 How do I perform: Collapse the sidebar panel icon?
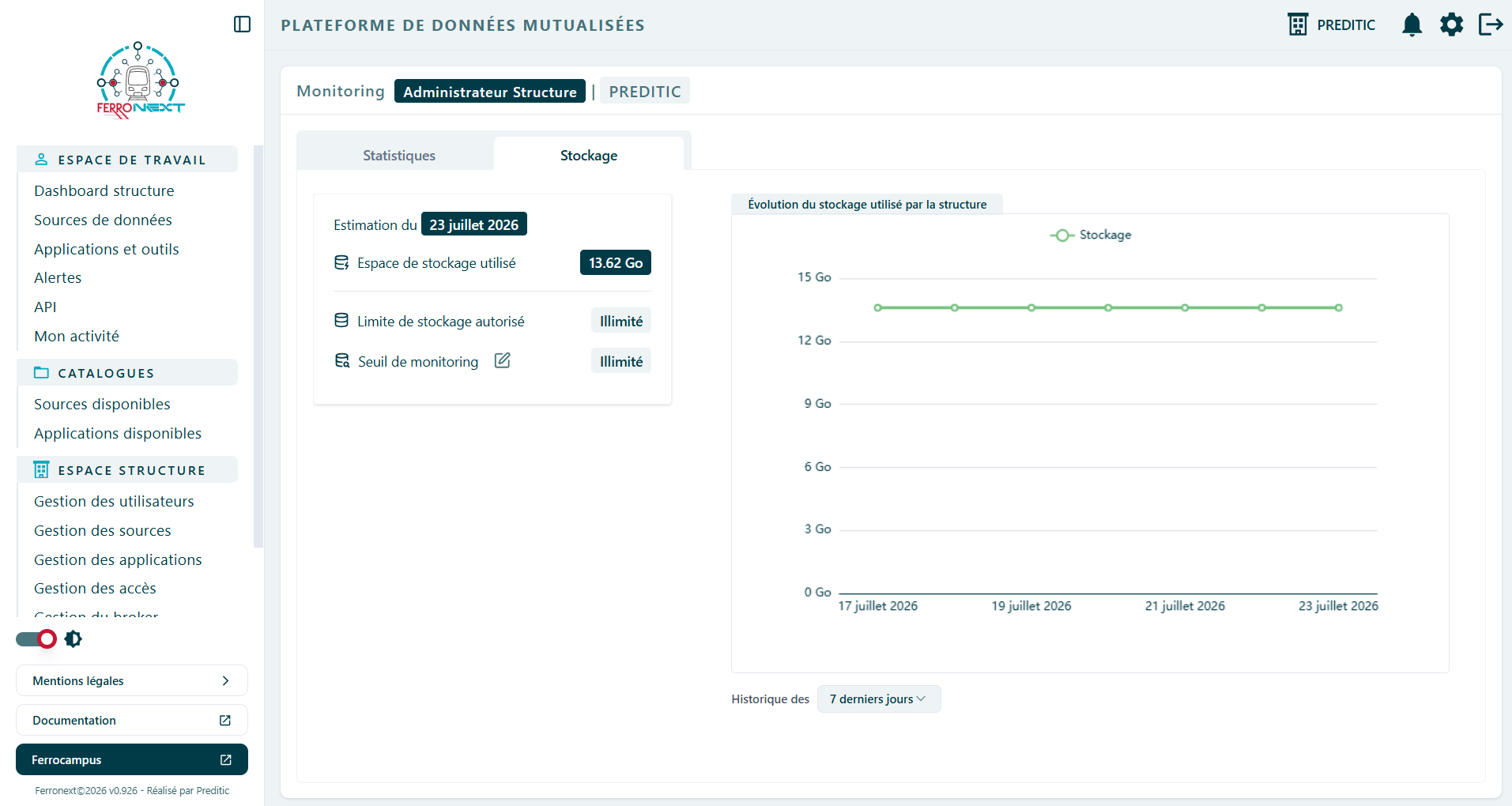(243, 24)
